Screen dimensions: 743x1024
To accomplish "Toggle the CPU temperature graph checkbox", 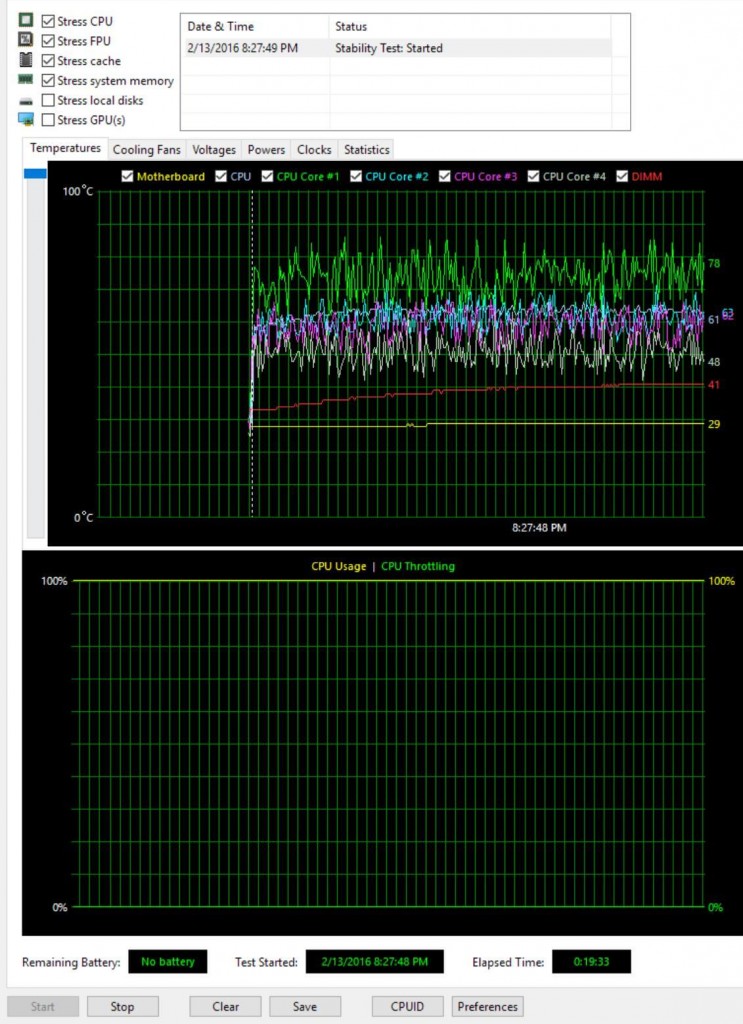I will [x=221, y=176].
